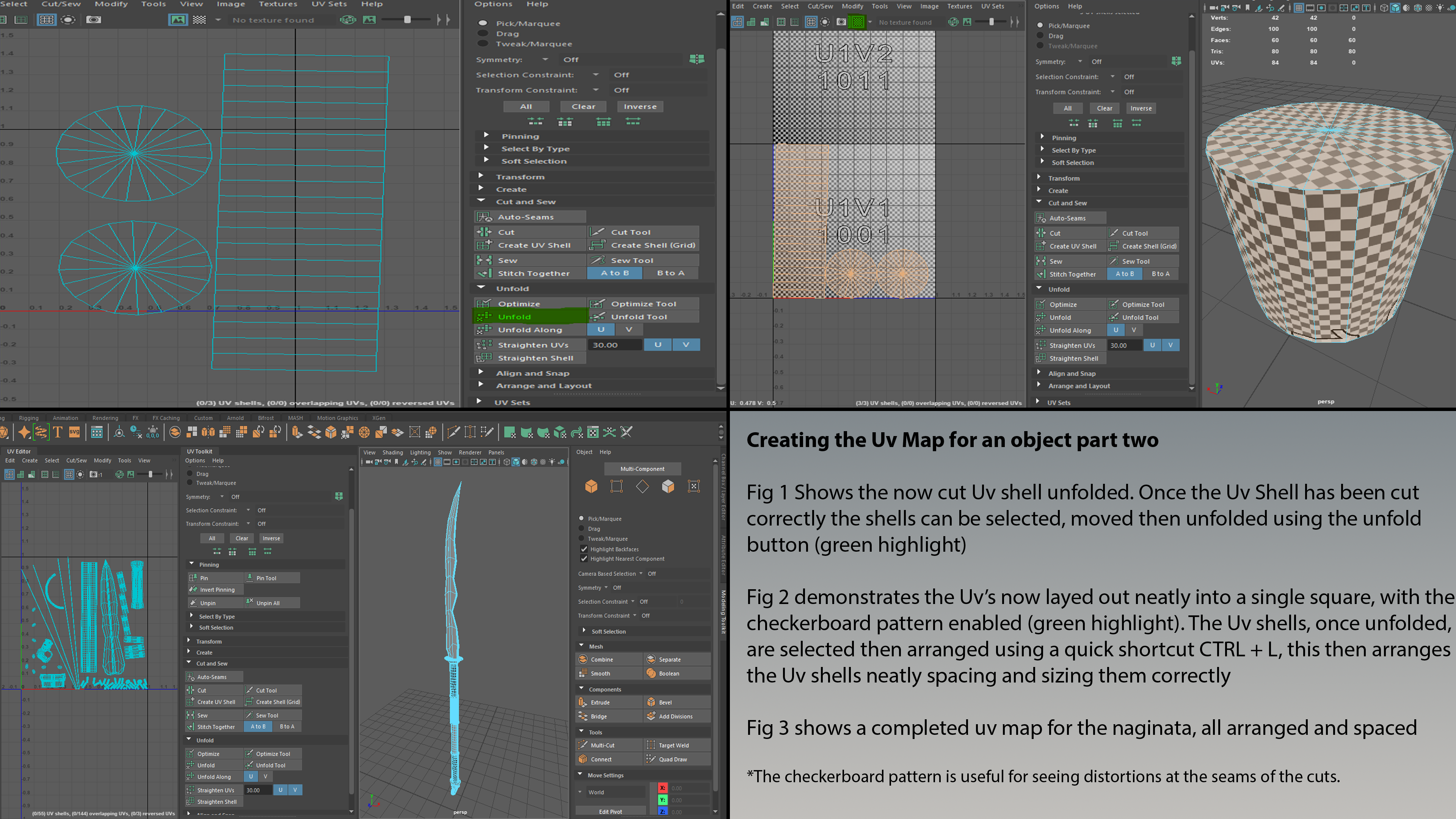Screen dimensions: 1456x819
Task: Select the Type text tool icon
Action: [x=58, y=432]
